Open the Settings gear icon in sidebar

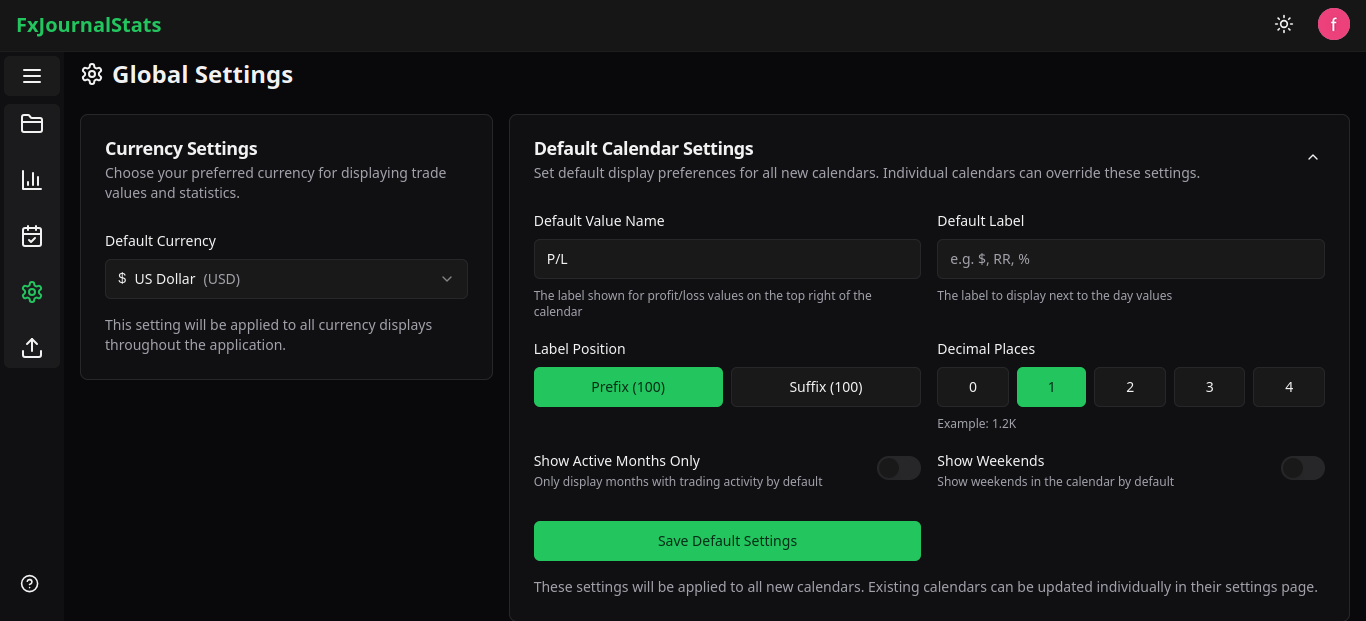[31, 292]
